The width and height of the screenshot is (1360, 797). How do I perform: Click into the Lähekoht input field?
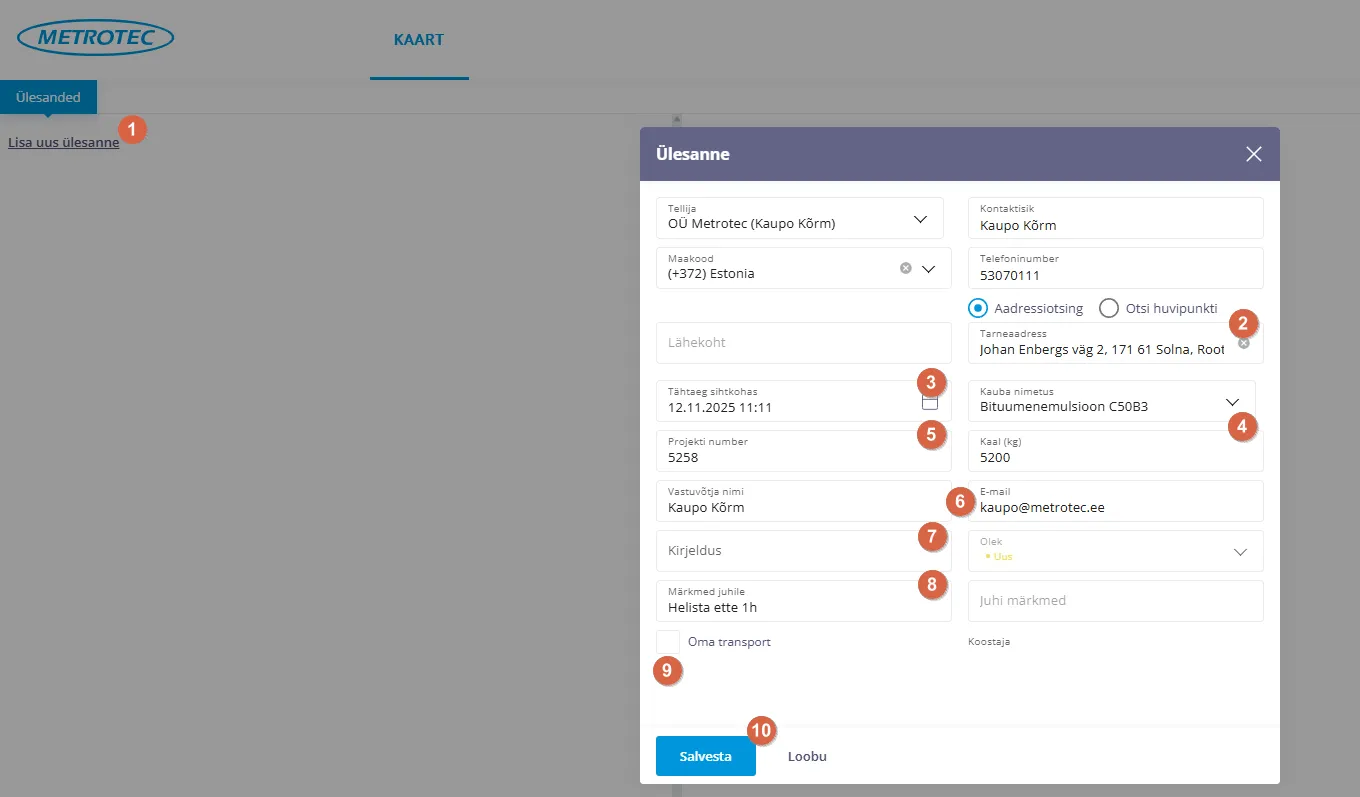(803, 343)
